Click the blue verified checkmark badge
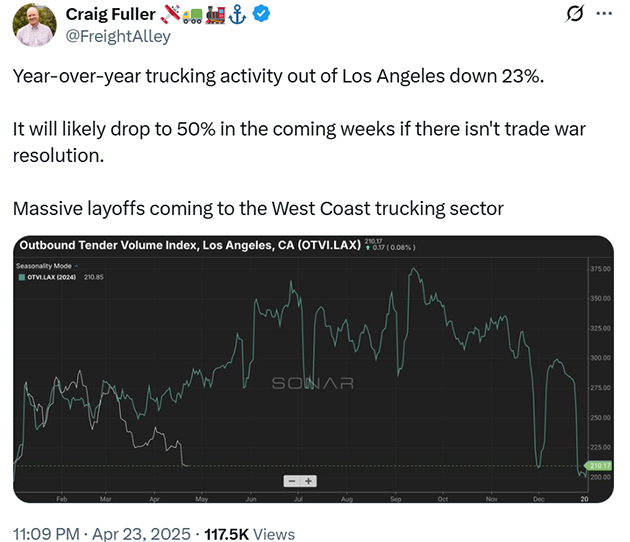 (x=261, y=14)
